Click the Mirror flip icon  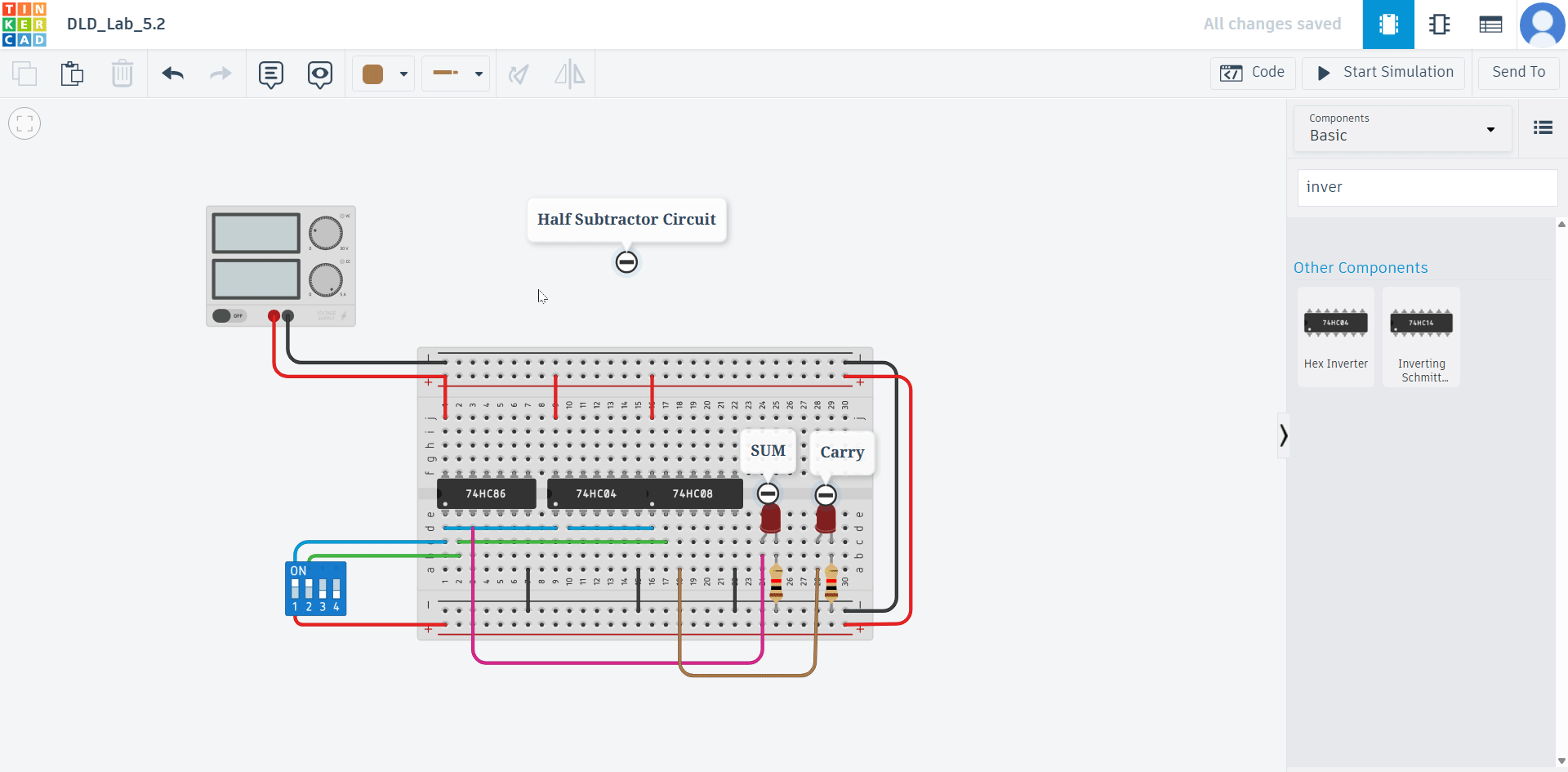click(x=570, y=74)
